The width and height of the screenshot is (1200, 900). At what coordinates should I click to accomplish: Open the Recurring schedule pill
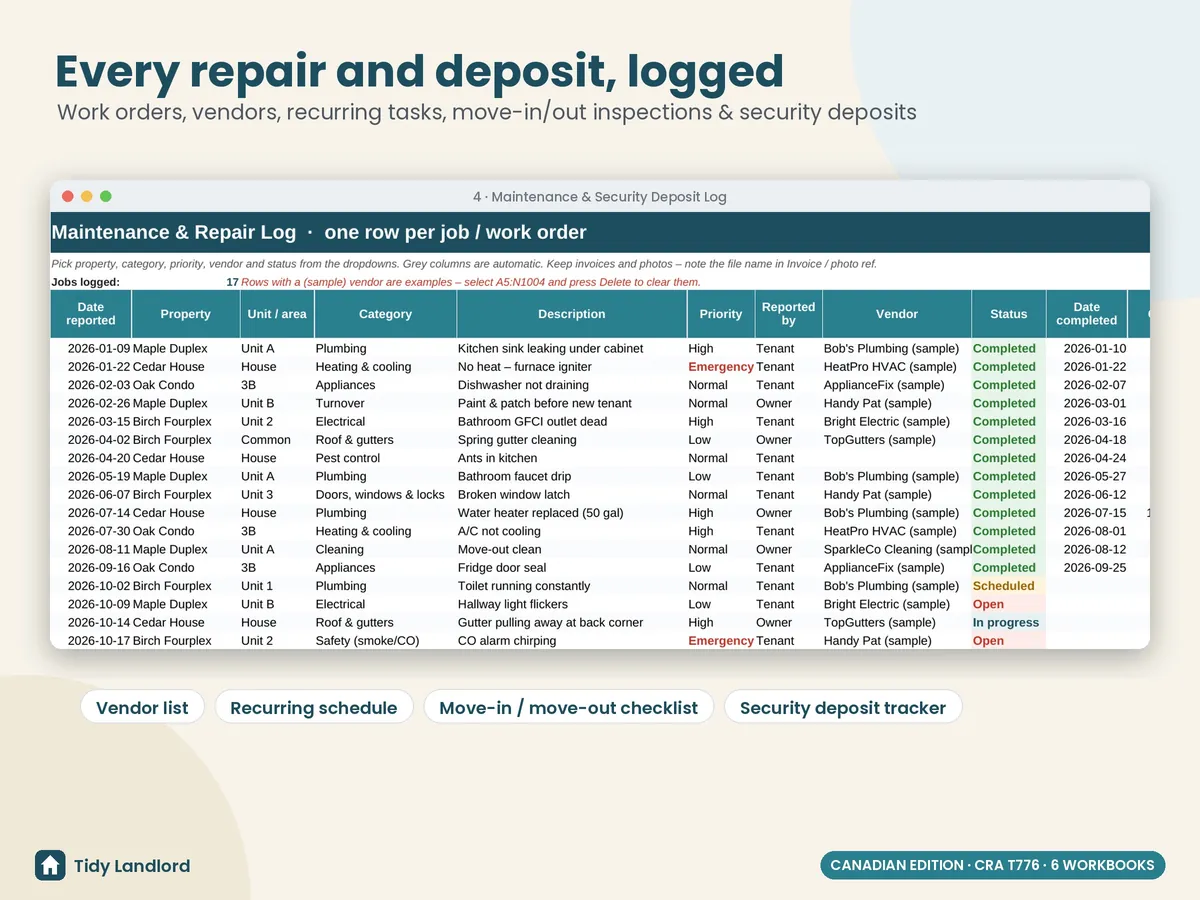314,708
